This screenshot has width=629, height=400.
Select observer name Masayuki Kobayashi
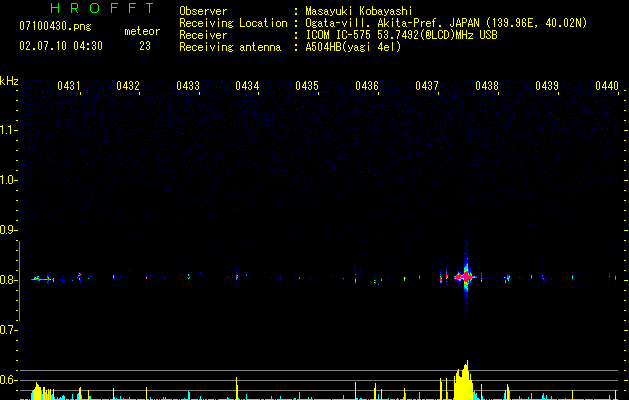coord(359,11)
